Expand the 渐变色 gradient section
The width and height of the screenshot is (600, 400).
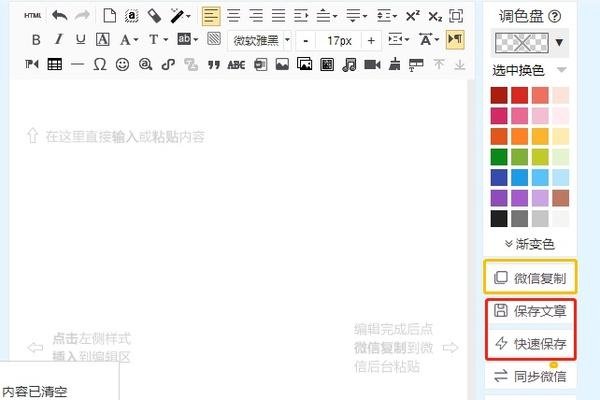[x=530, y=244]
